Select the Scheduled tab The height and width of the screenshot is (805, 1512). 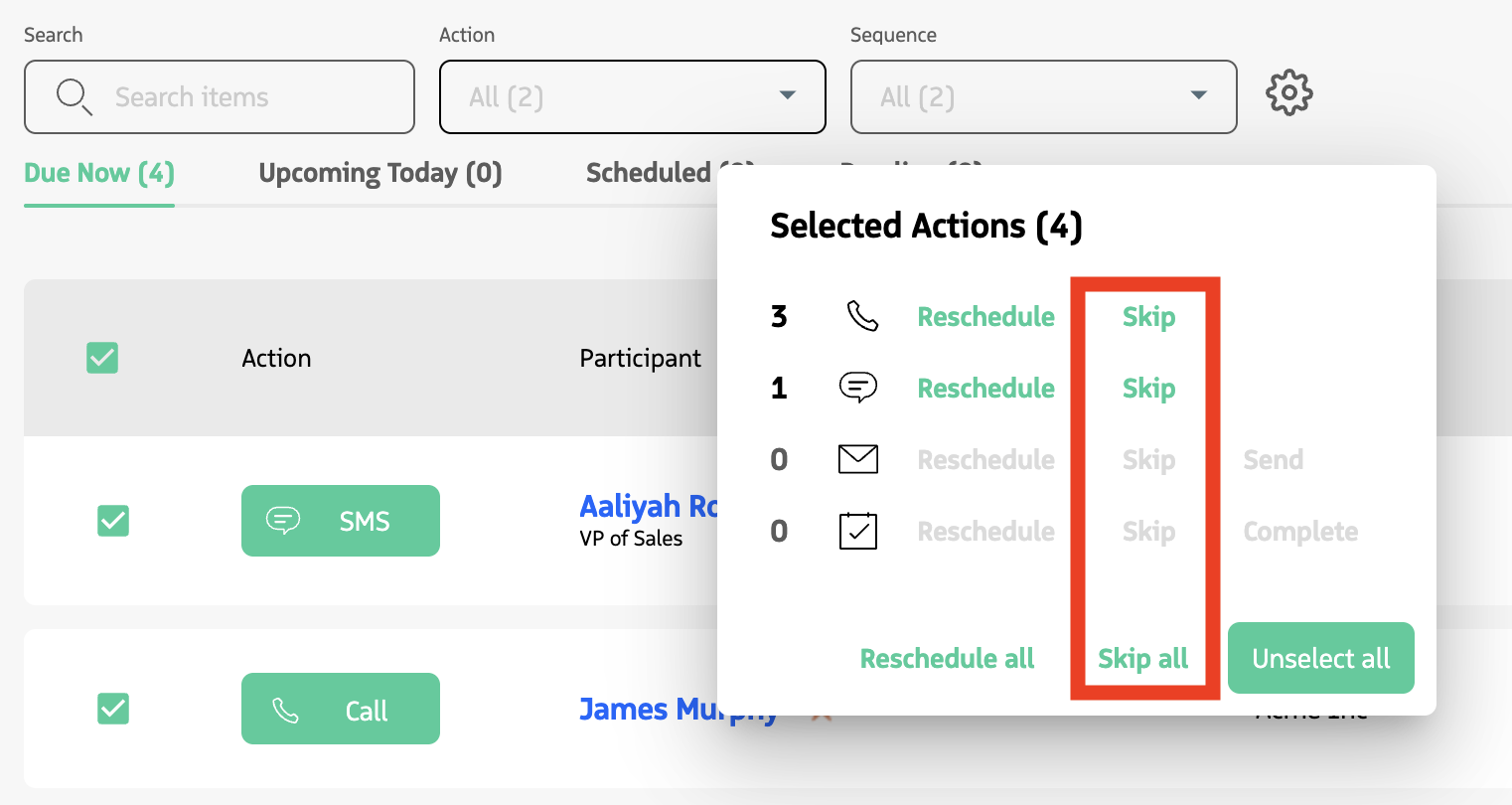[651, 173]
